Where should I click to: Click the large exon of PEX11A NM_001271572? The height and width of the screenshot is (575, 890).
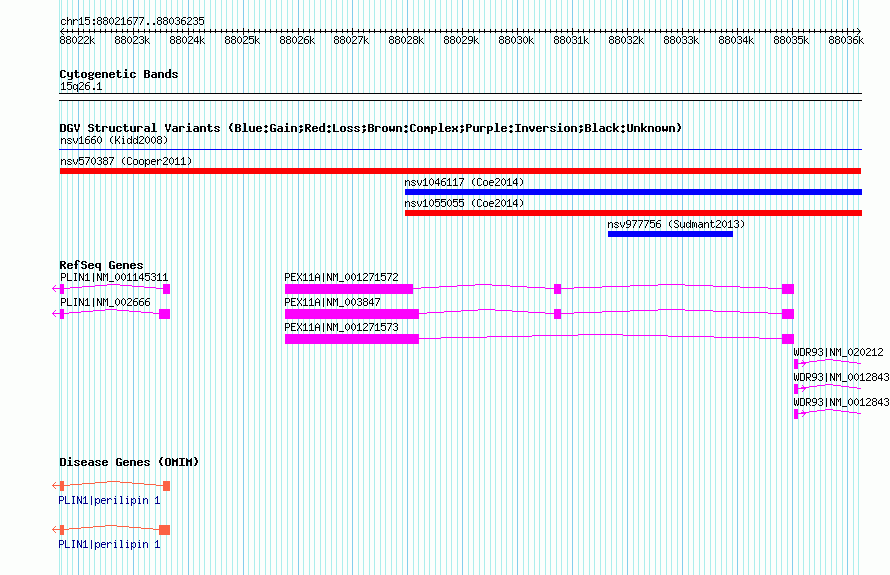point(349,289)
